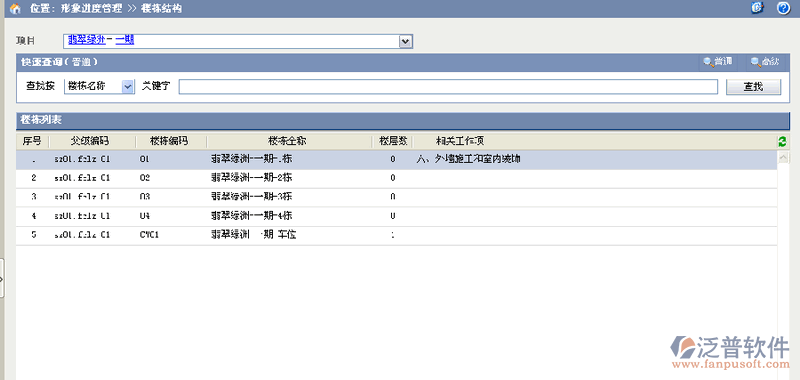Click the 一期 phase link
This screenshot has width=800, height=380.
124,40
